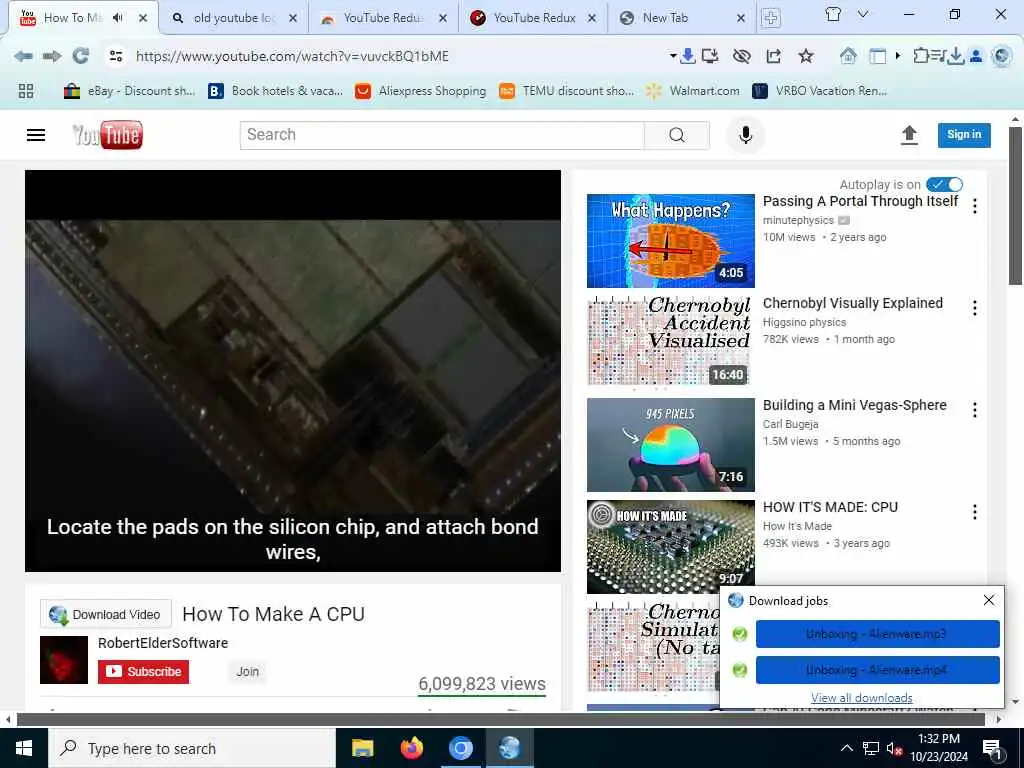Open the Unboxing - Alienware.mp3 download
1024x768 pixels.
pyautogui.click(x=877, y=633)
